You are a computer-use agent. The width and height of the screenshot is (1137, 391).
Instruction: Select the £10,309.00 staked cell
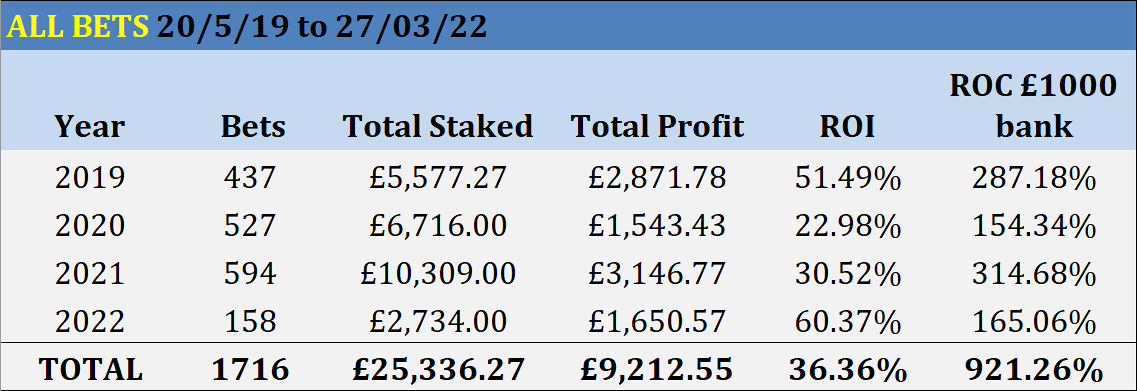tap(438, 273)
